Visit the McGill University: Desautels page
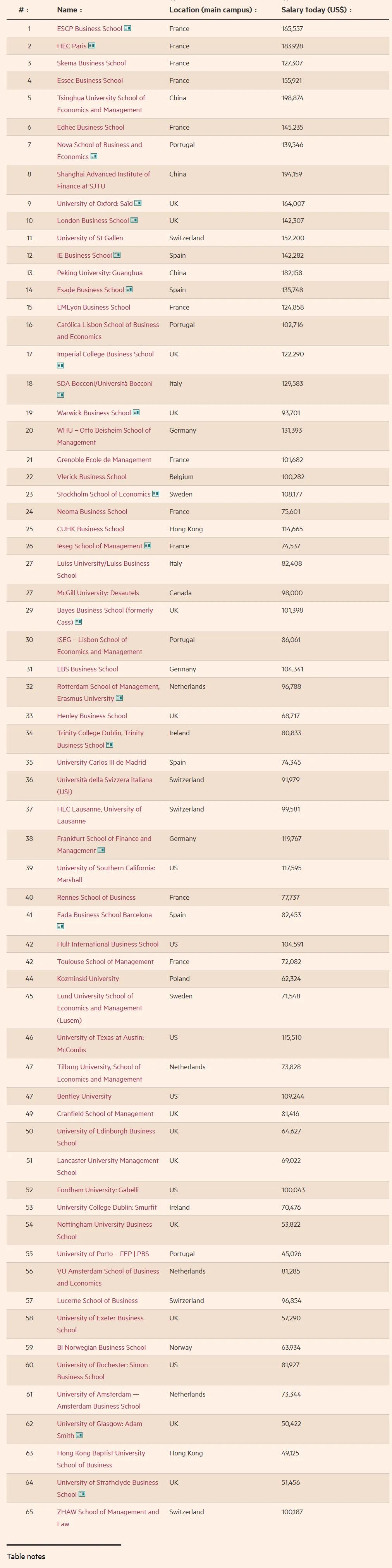 tap(98, 593)
